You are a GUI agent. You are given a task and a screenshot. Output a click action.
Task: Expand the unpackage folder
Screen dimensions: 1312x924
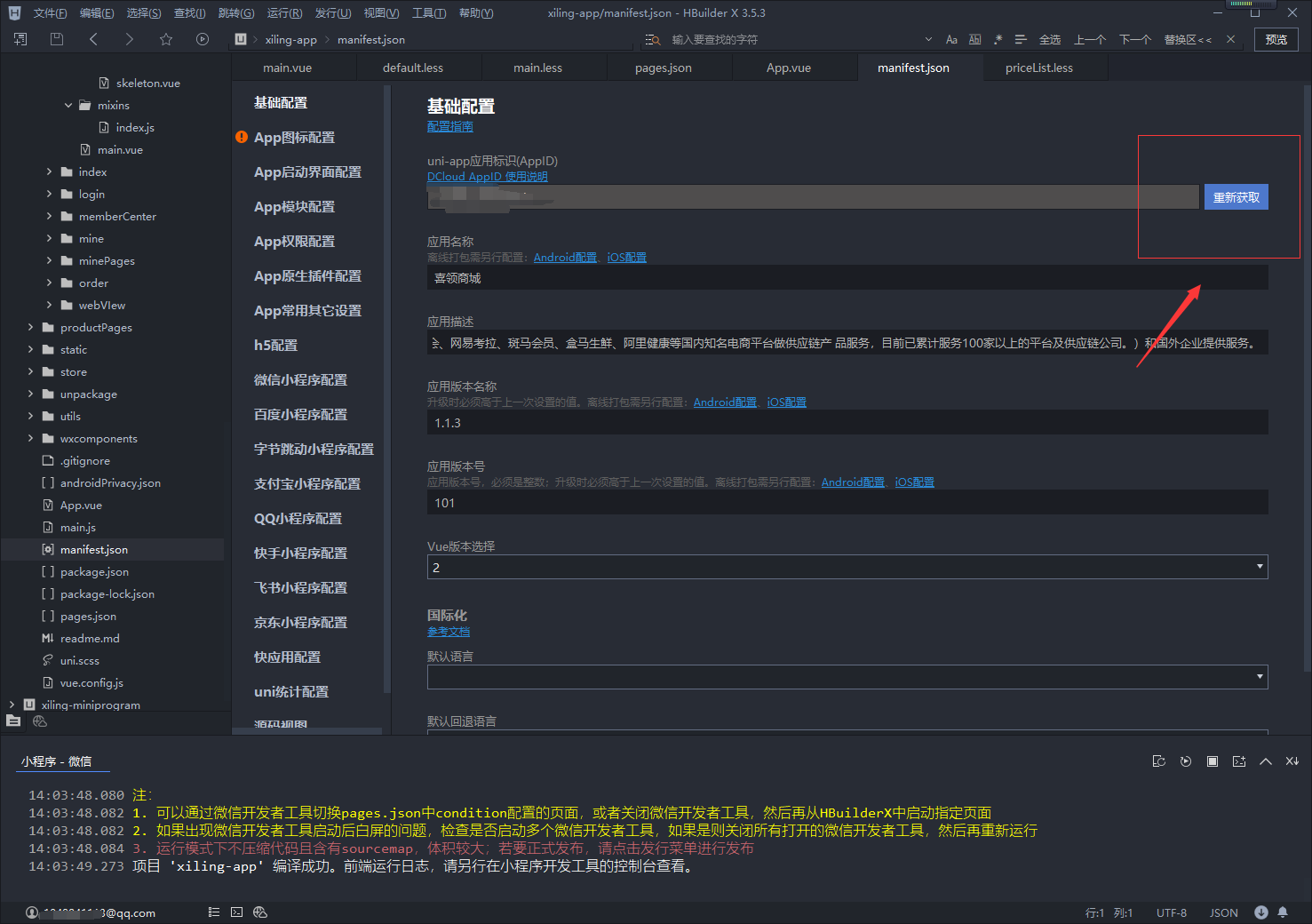31,394
